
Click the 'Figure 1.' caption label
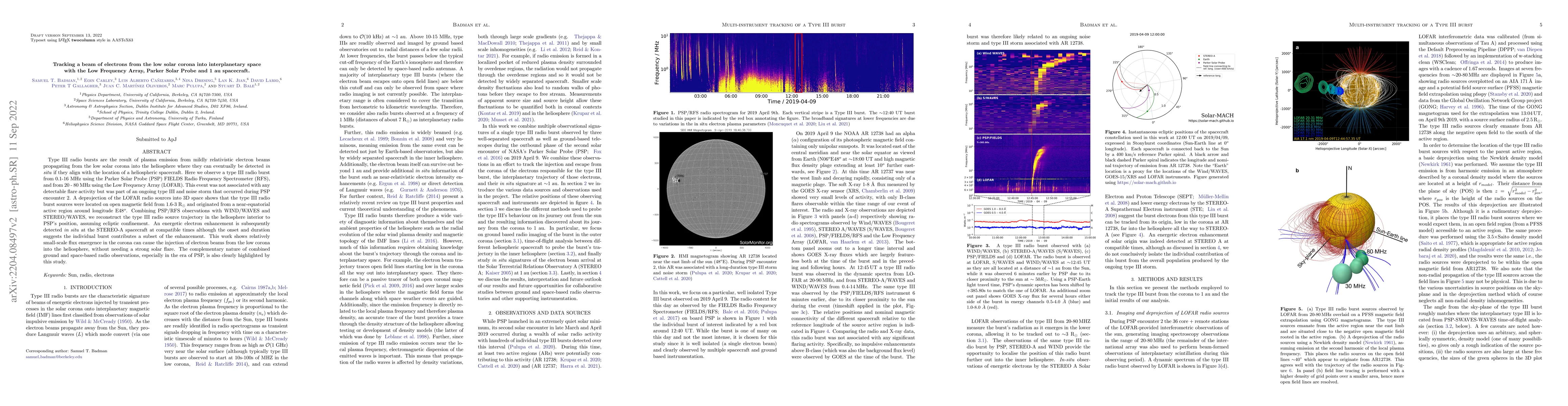point(663,113)
